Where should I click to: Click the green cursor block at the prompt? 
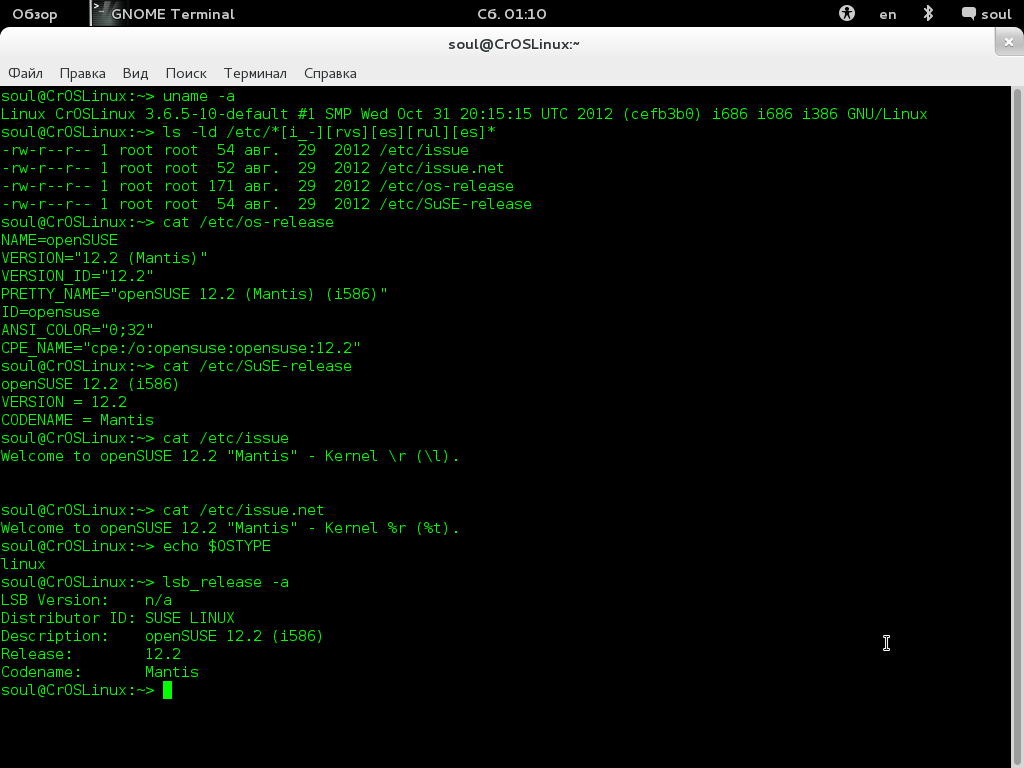[167, 690]
